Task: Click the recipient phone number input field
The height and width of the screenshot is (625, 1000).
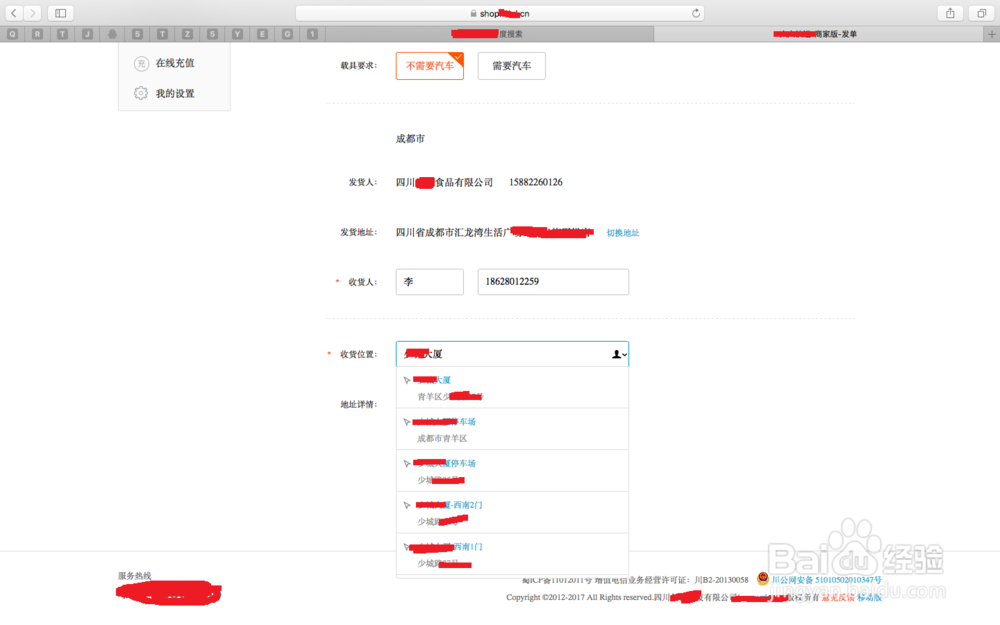Action: (x=552, y=281)
